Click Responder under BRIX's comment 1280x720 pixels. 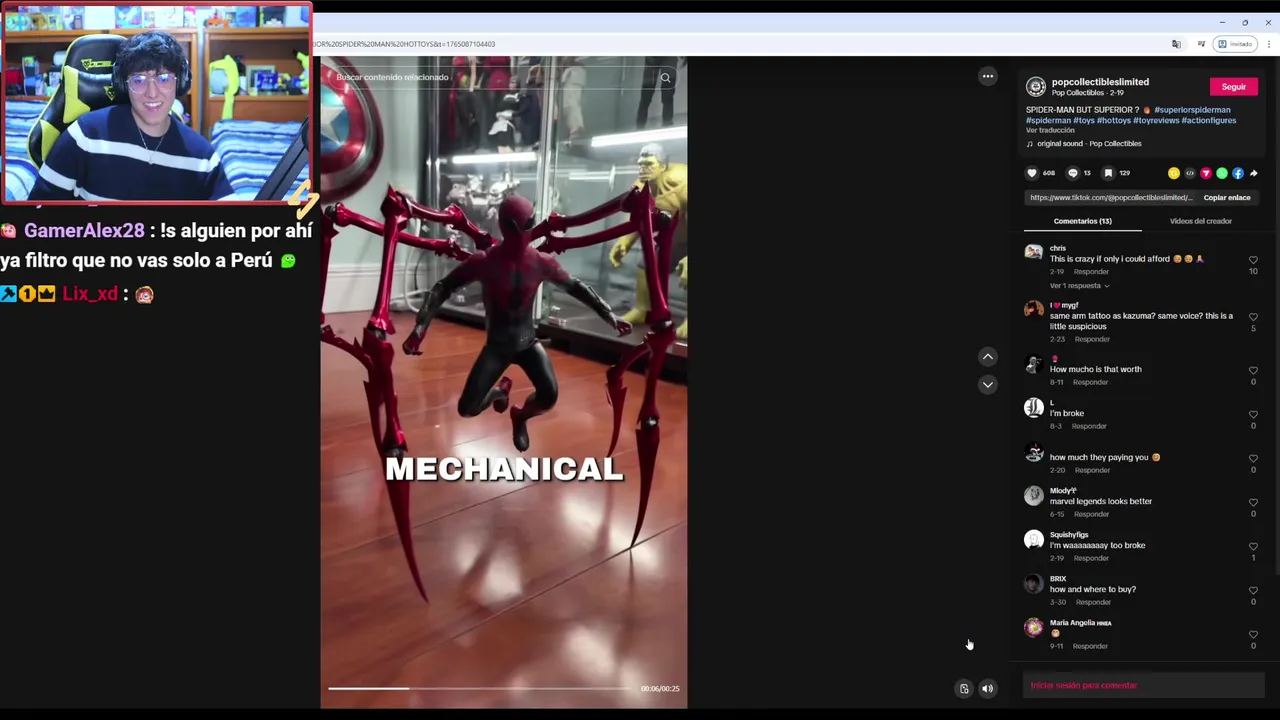1093,602
